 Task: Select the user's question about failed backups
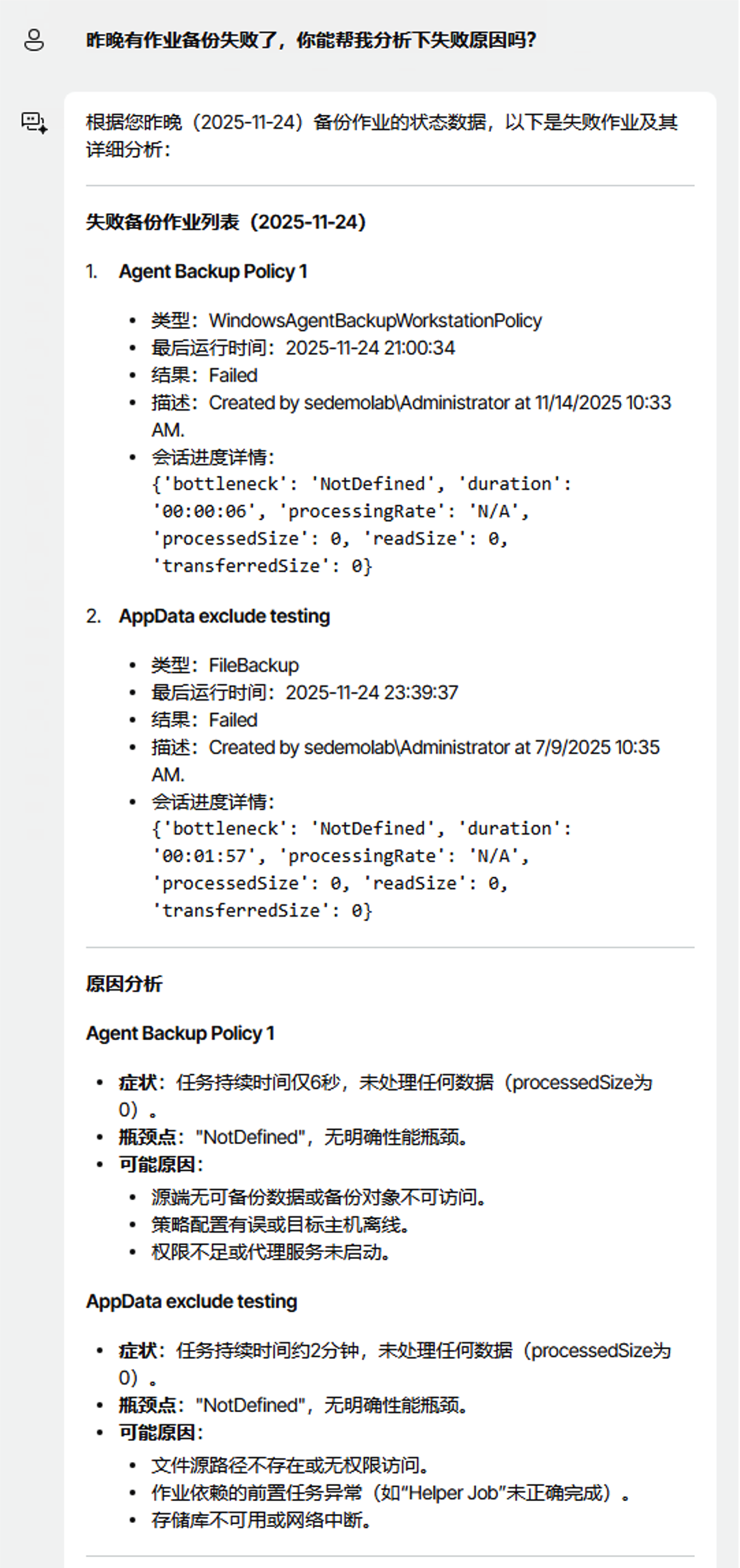[x=310, y=40]
